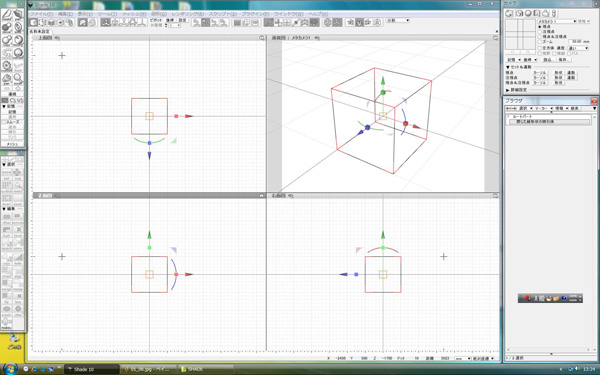Click the camera navigation cross pad
Viewport: 600px width, 375px height.
(x=520, y=34)
